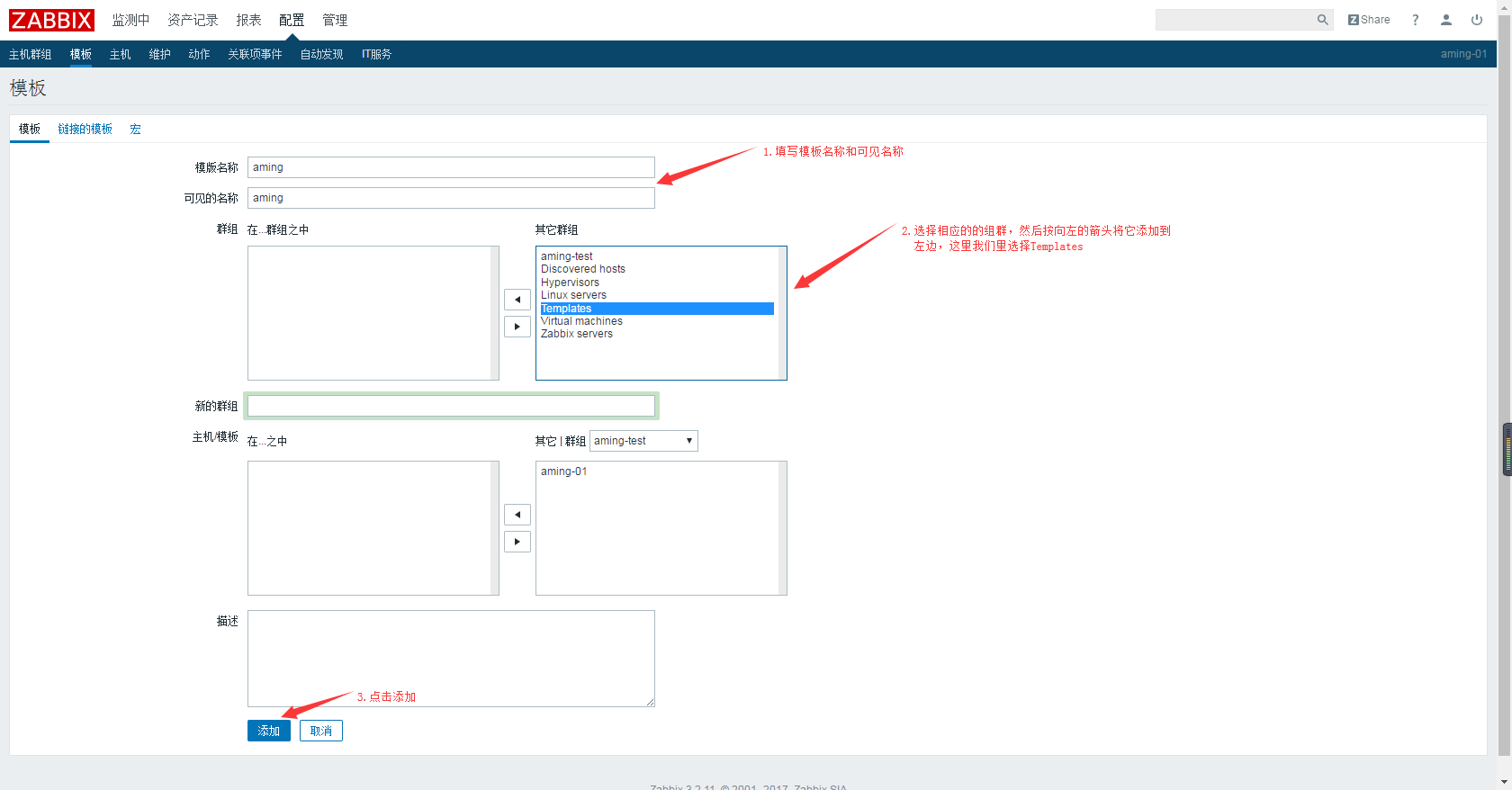Open the 监测中 menu
The height and width of the screenshot is (790, 1512).
(130, 20)
